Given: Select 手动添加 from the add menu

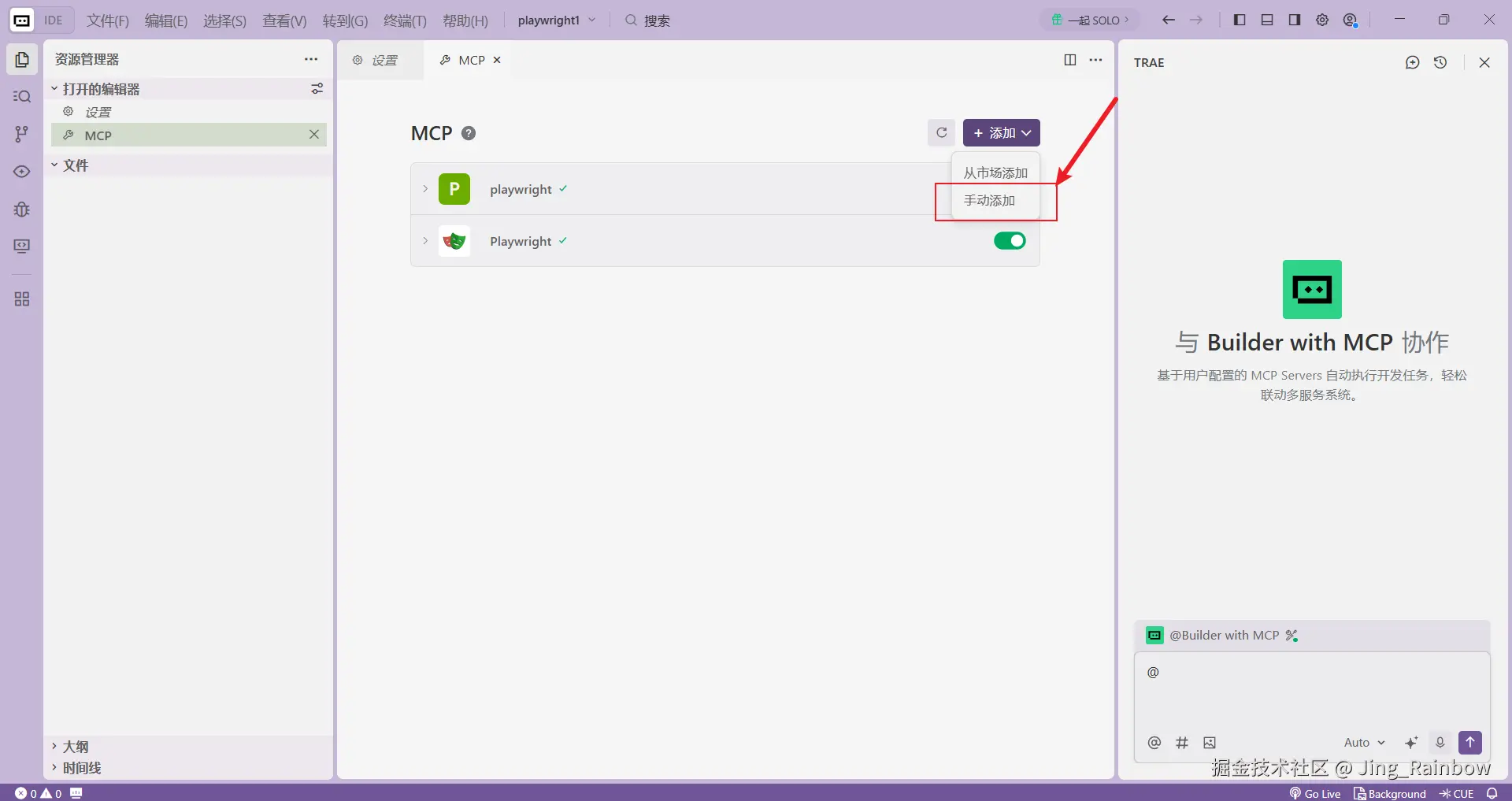Looking at the screenshot, I should [989, 201].
